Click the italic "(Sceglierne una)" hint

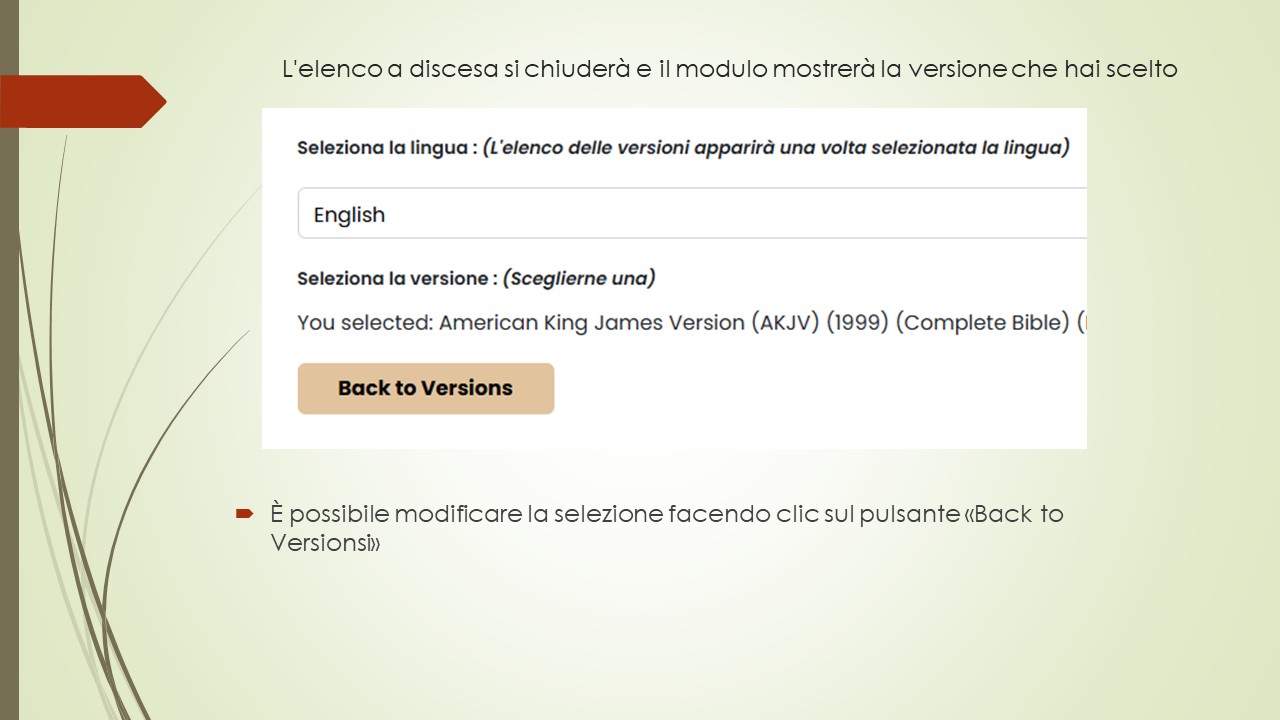point(579,278)
